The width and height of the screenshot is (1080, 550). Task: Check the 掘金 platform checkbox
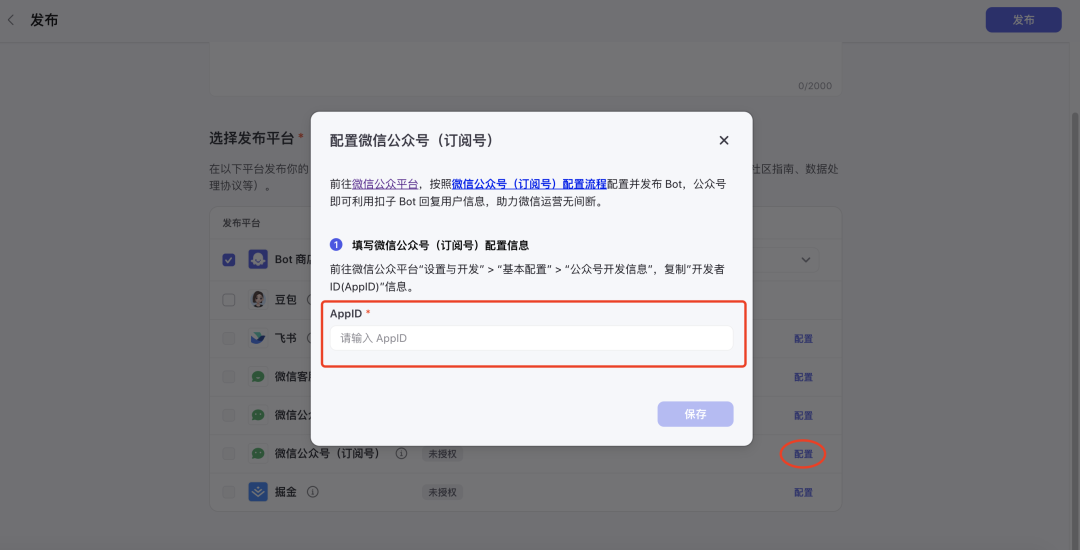click(x=229, y=492)
